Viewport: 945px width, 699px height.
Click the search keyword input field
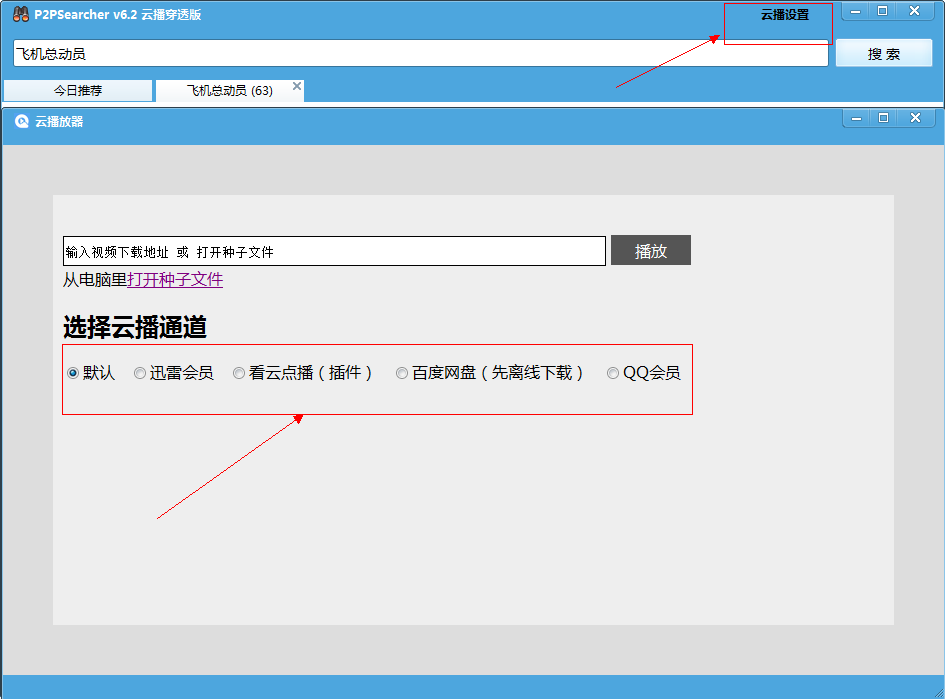coord(420,53)
